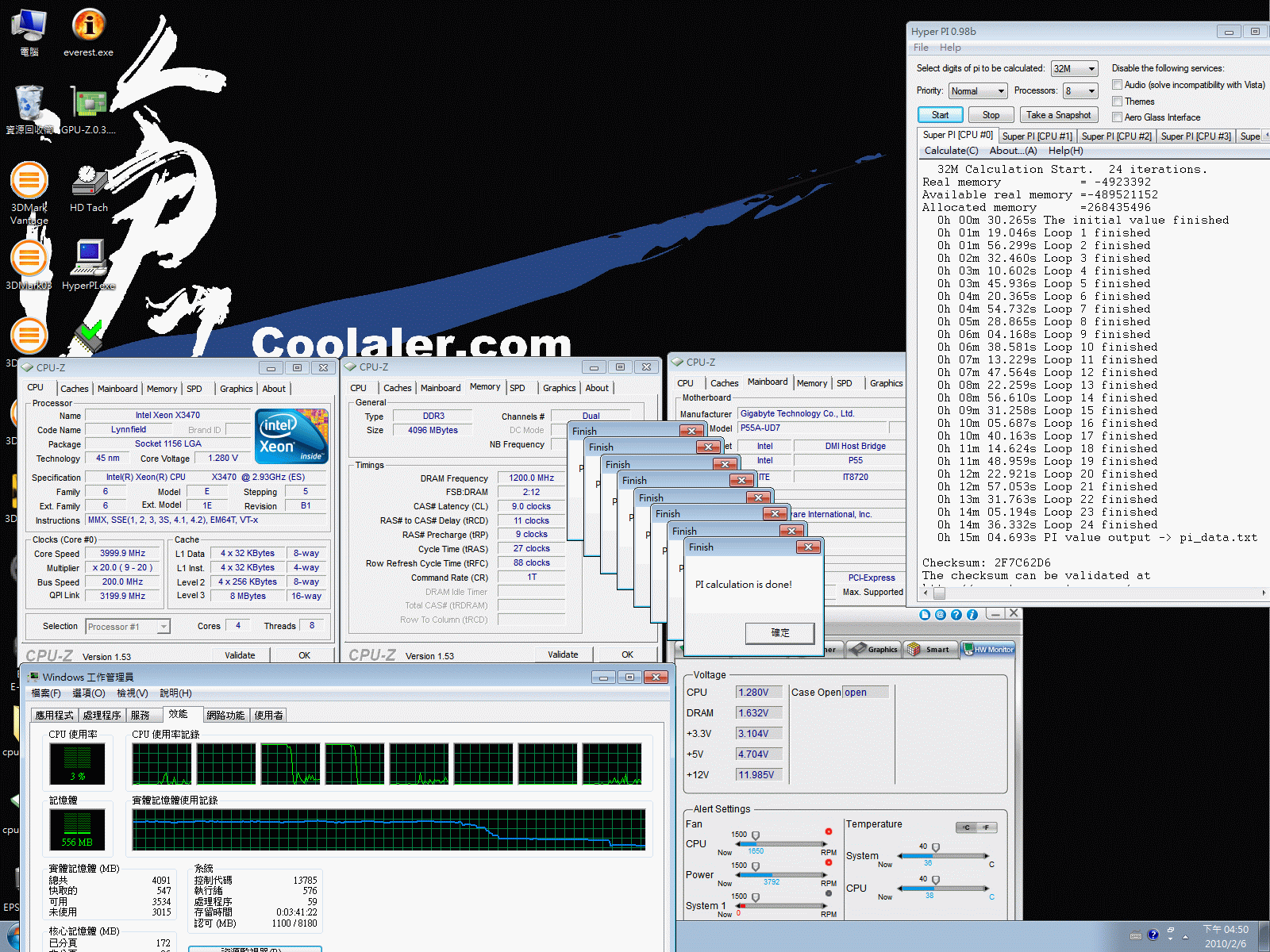Adjust the Power fan alert slider handle
1270x952 pixels.
point(756,867)
